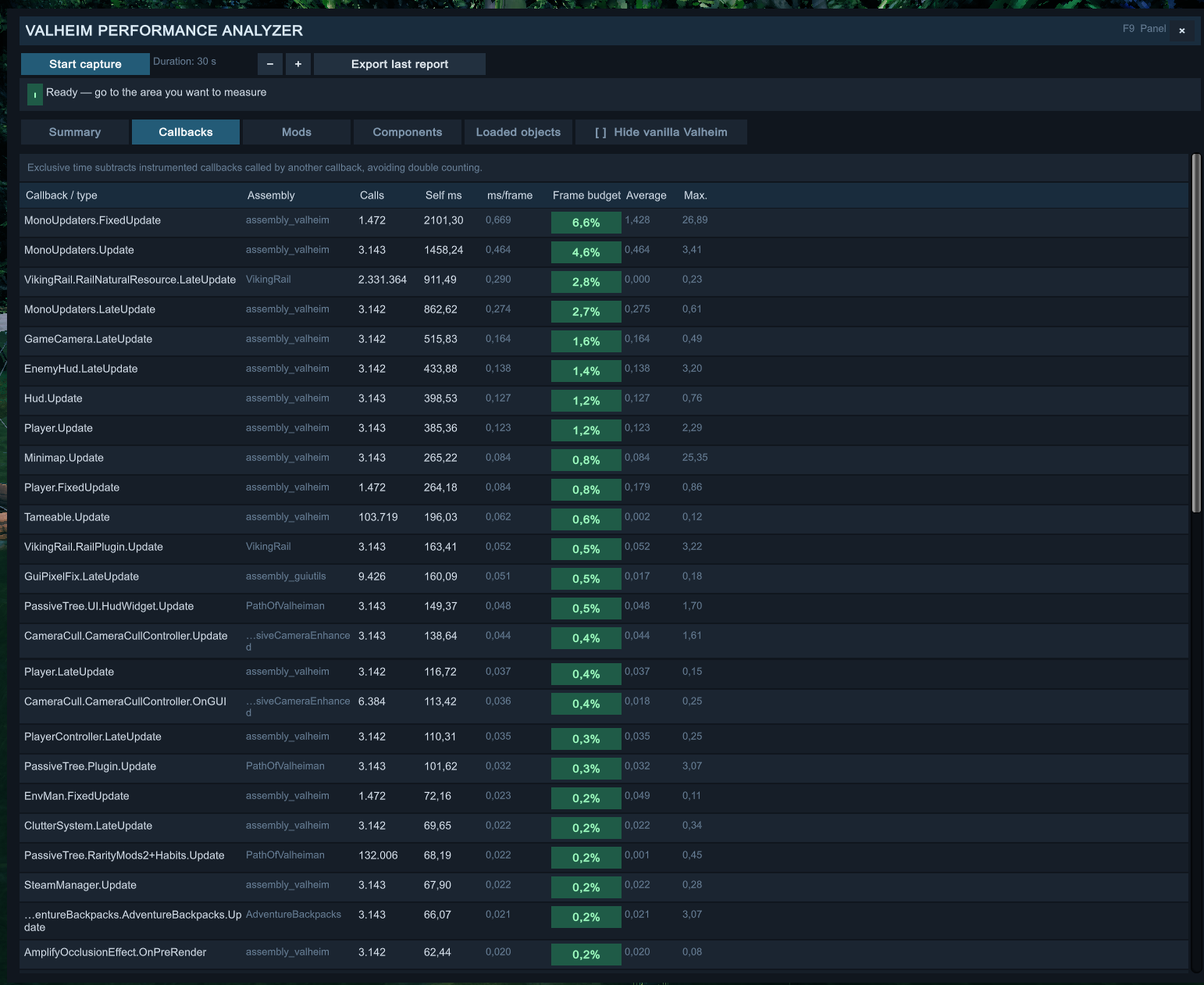Click the Minimap.Update callback name
Screen dimensions: 1204x985
pos(64,458)
